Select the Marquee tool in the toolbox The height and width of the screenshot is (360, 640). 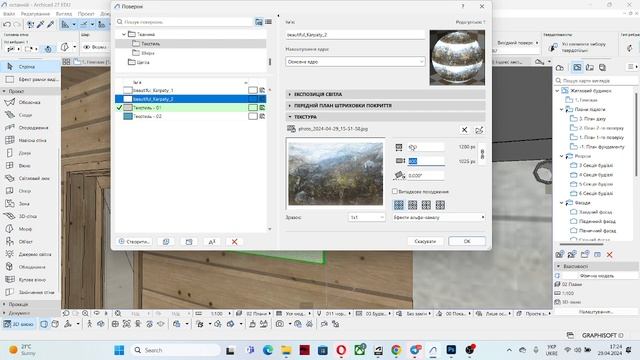[30, 79]
